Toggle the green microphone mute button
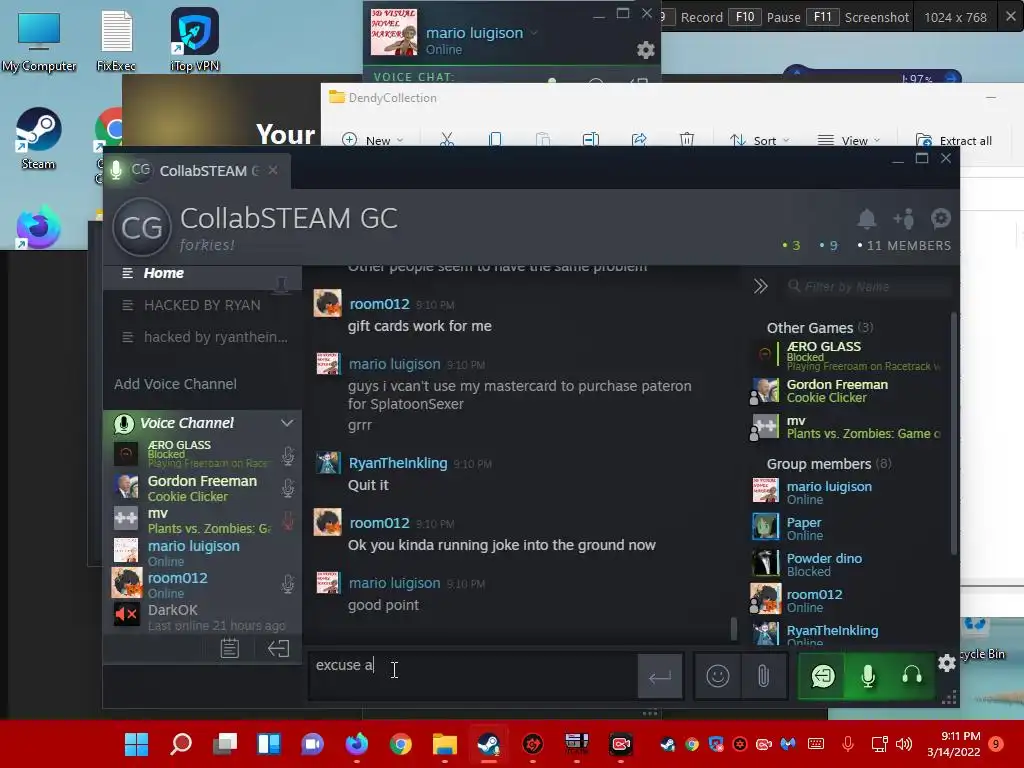This screenshot has height=768, width=1024. coord(868,676)
